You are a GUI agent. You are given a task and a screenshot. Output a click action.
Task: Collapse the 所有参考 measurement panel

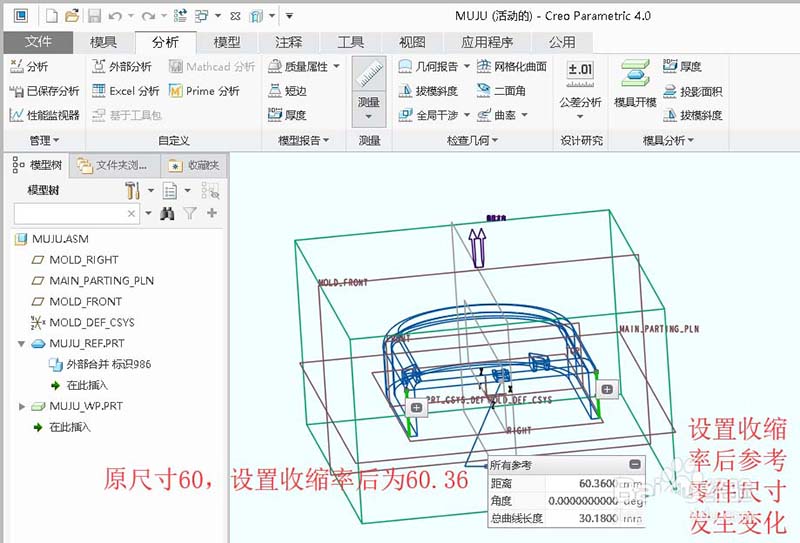coord(635,464)
